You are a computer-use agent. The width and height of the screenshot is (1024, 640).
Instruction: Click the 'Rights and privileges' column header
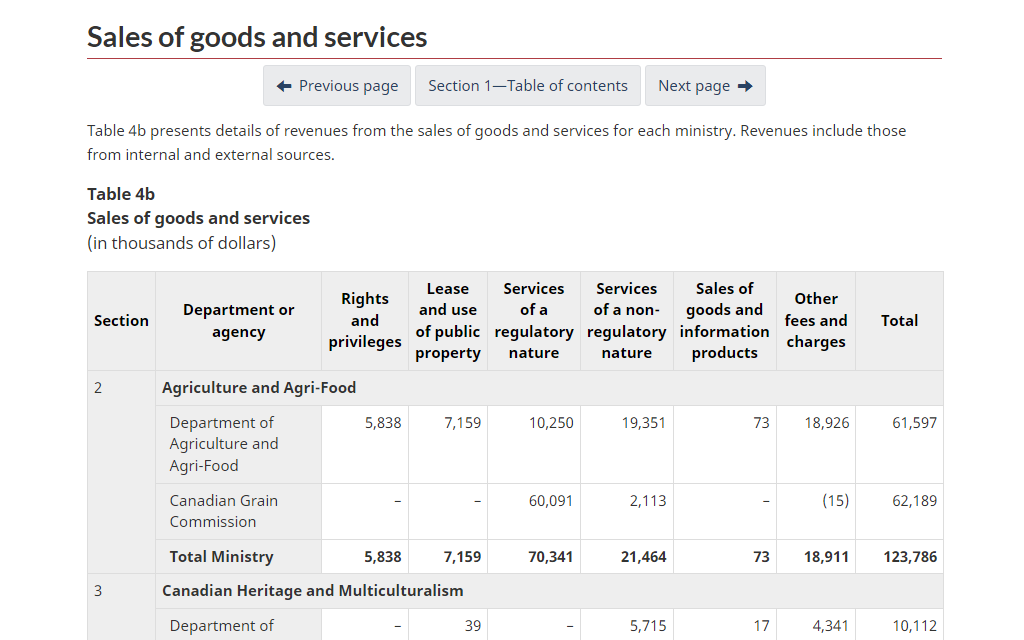365,320
